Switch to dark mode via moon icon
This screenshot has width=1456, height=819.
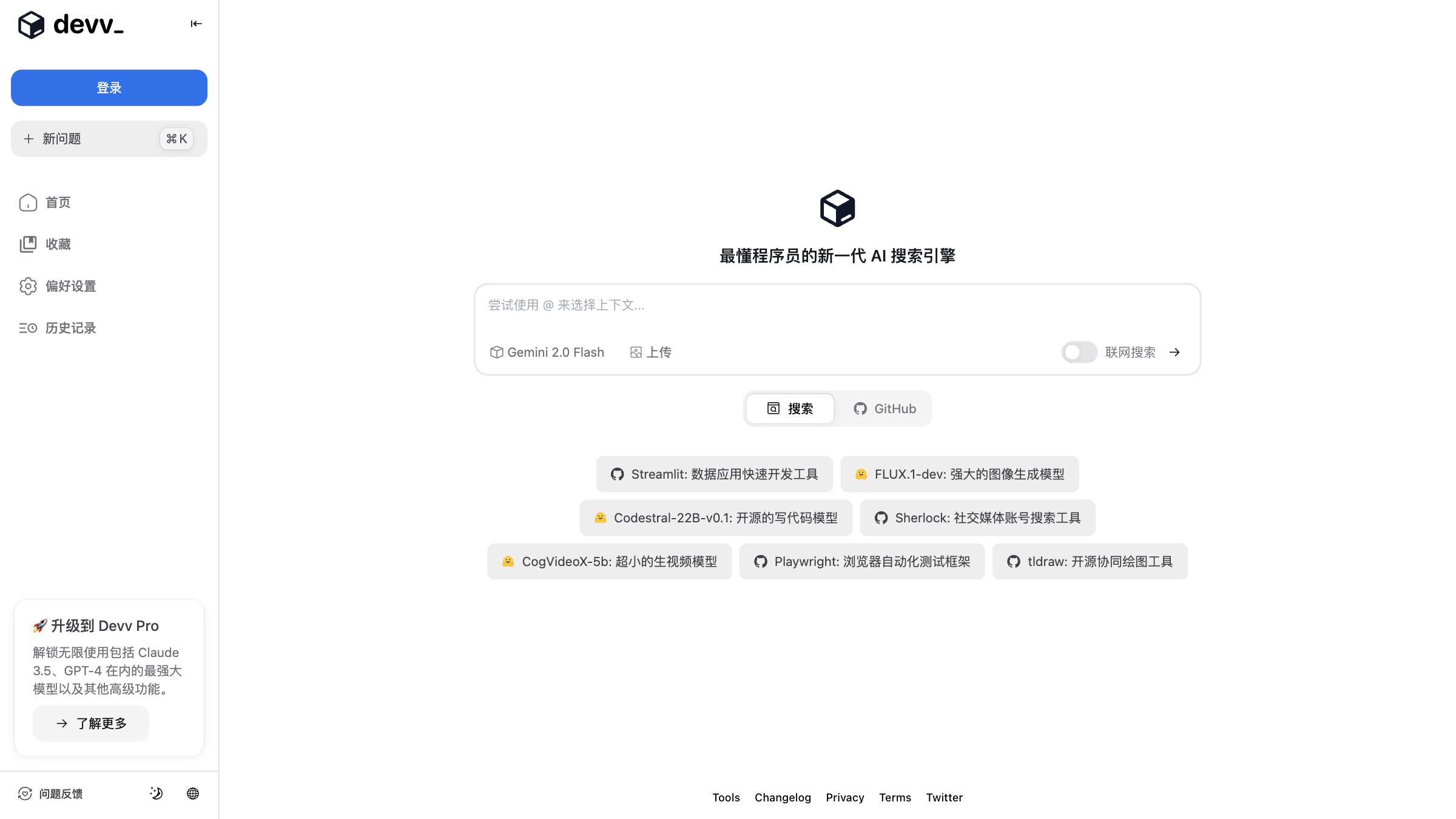[x=155, y=793]
